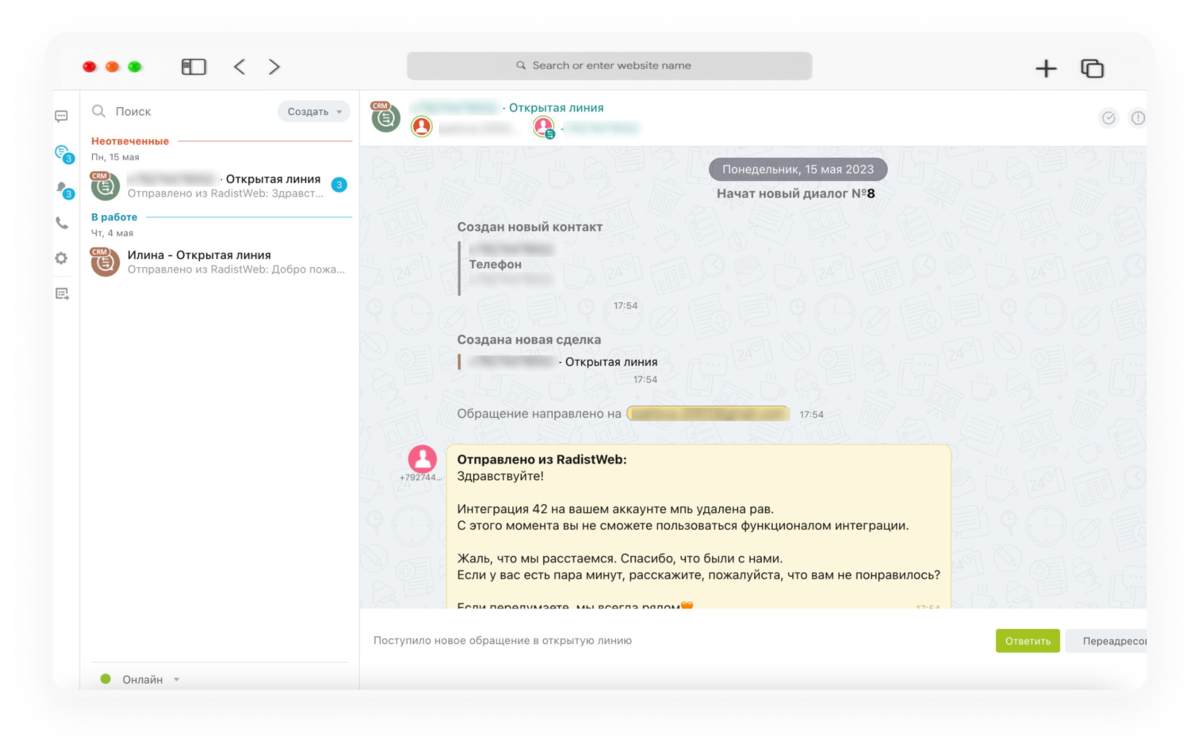The height and width of the screenshot is (756, 1200).
Task: Go back with browser back arrow
Action: (239, 67)
